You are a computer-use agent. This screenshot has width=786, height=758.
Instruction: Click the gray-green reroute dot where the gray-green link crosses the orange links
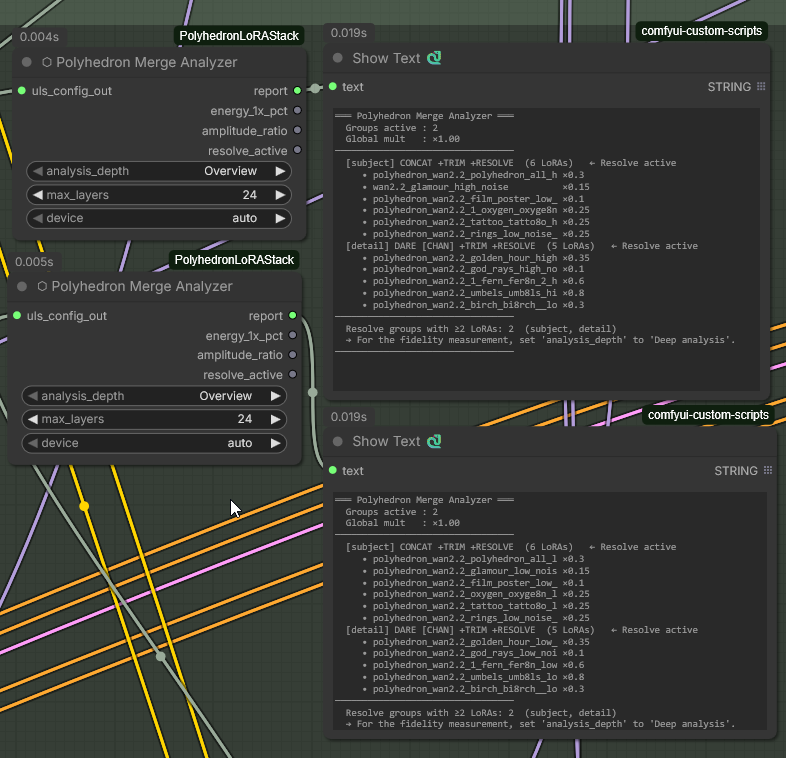(x=160, y=656)
